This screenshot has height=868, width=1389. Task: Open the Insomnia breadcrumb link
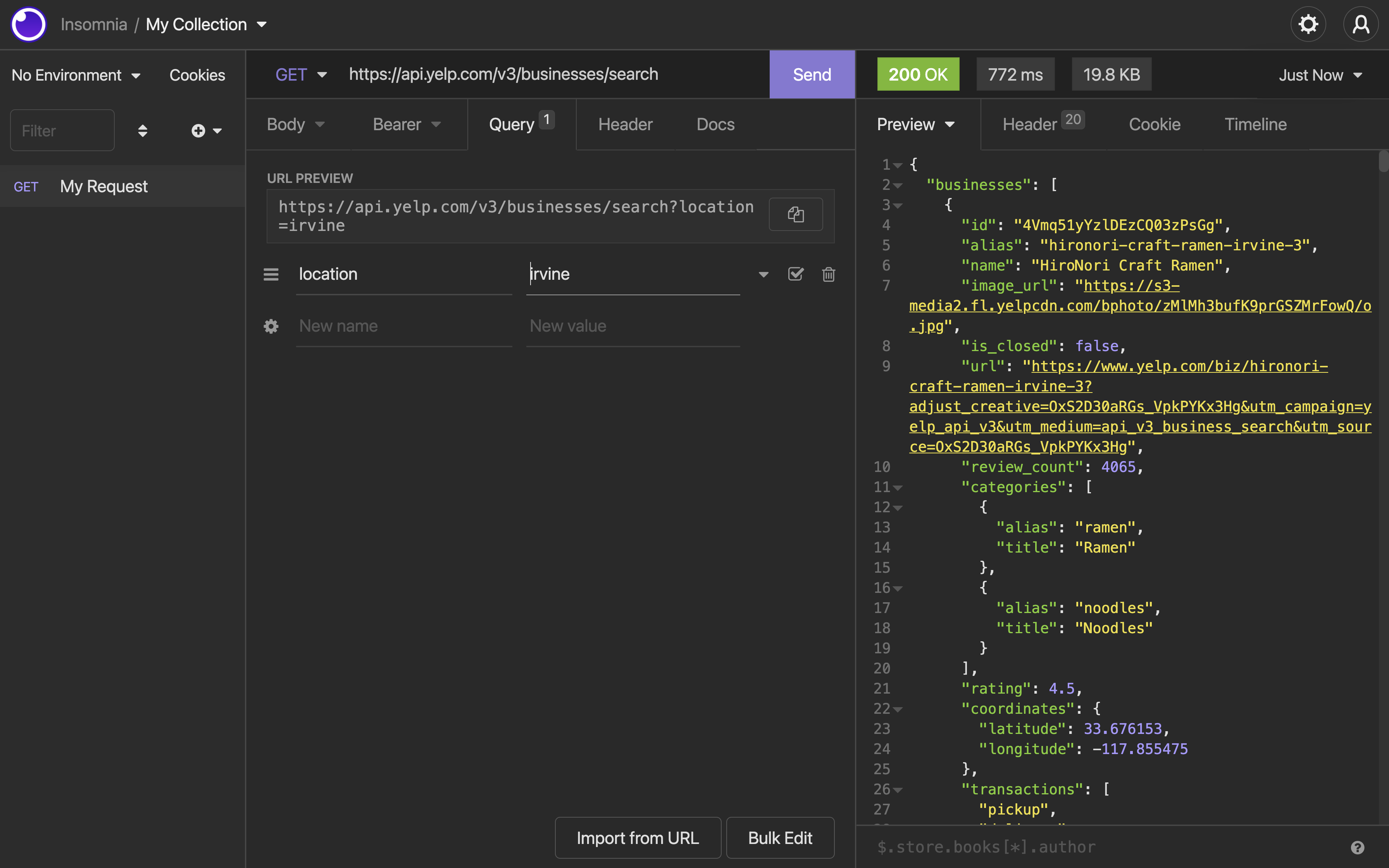(93, 25)
